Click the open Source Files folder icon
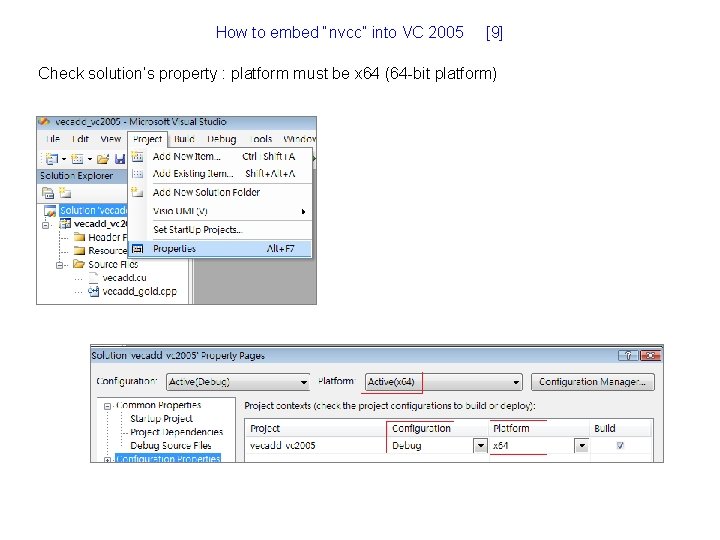 79,264
